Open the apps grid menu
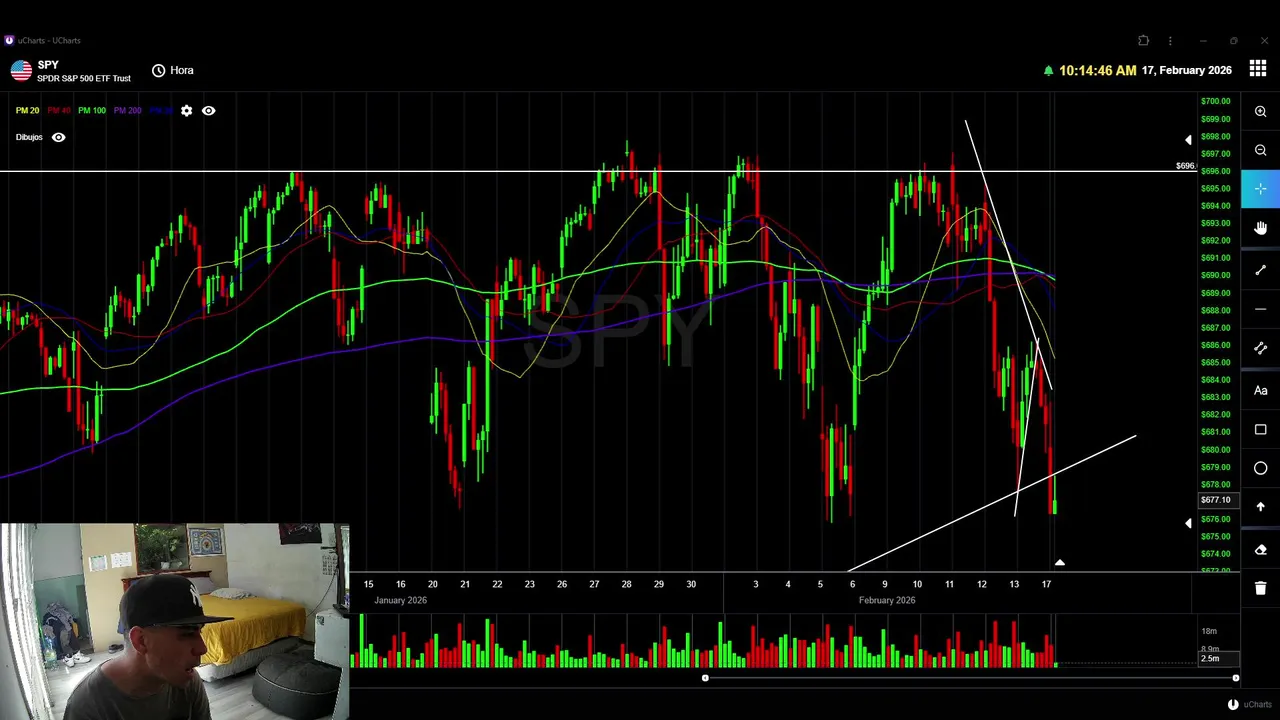The height and width of the screenshot is (720, 1280). coord(1257,70)
